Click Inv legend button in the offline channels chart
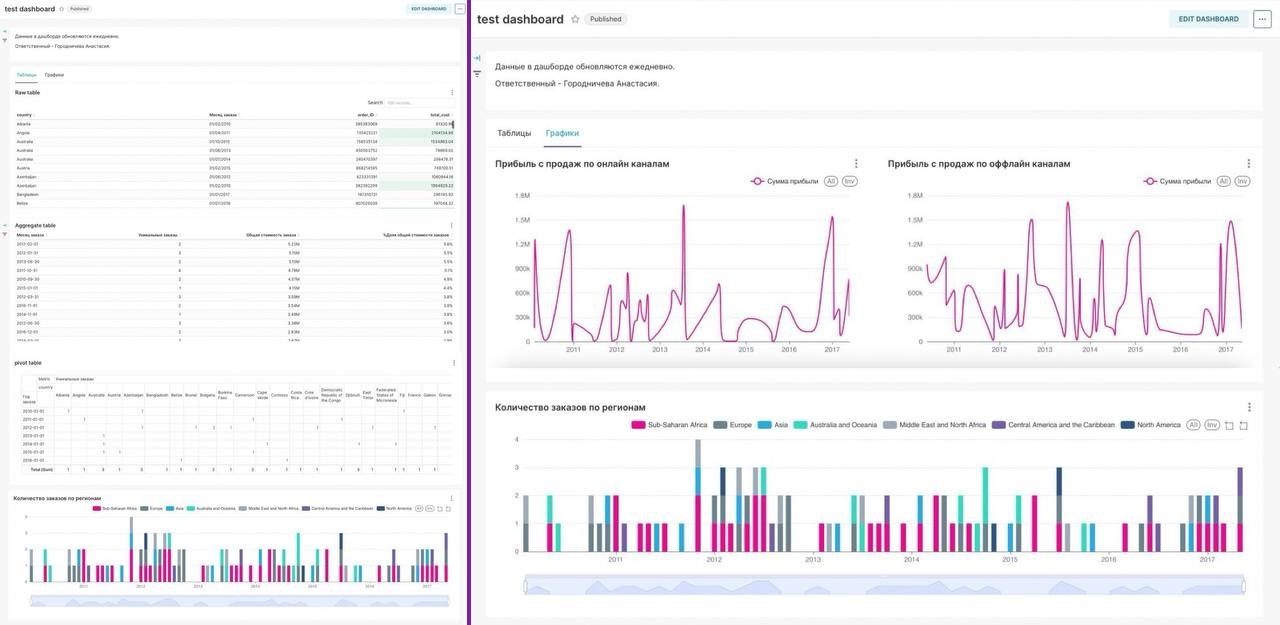1280x625 pixels. (1242, 181)
